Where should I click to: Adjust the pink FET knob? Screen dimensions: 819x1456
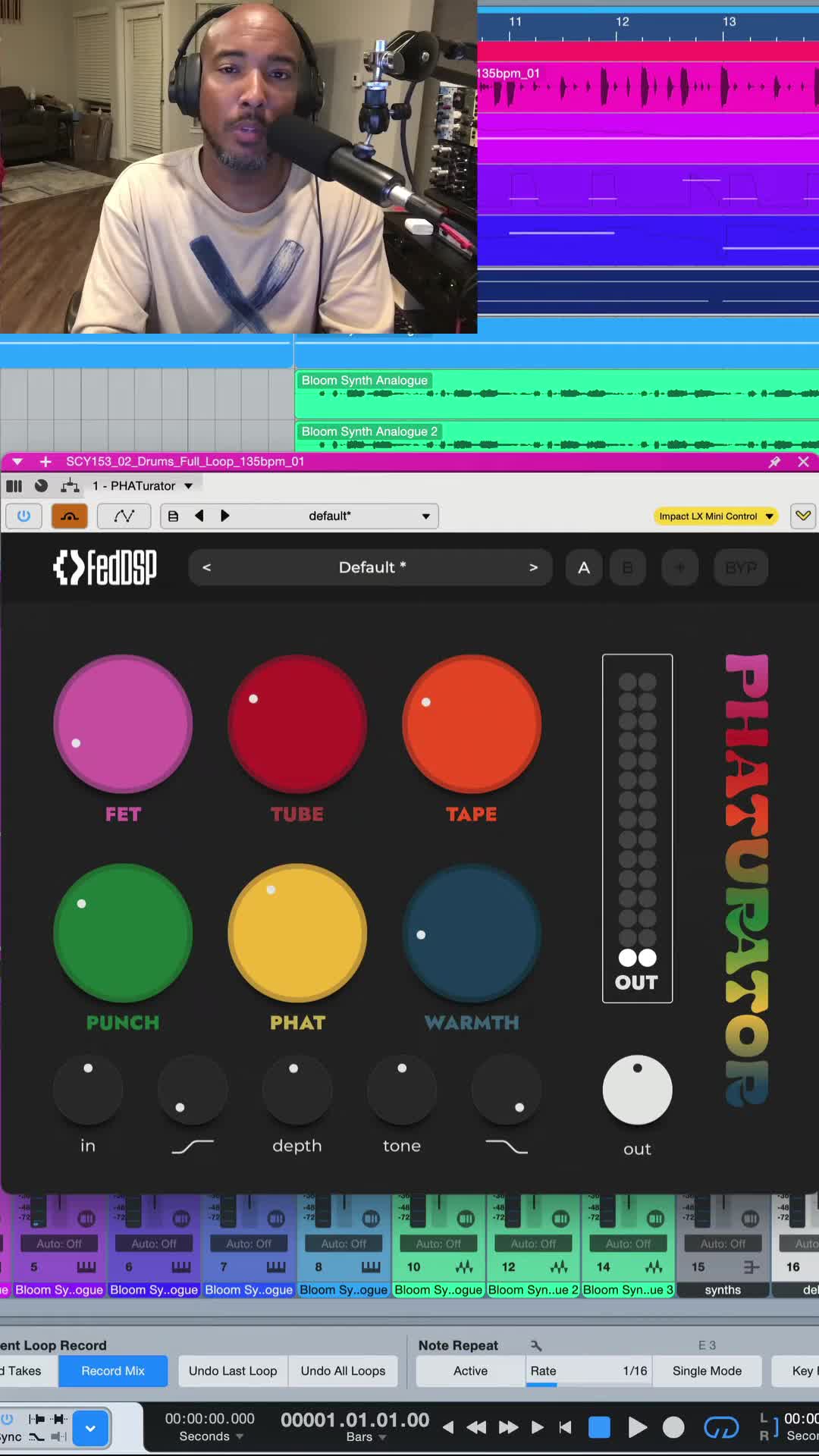coord(123,724)
